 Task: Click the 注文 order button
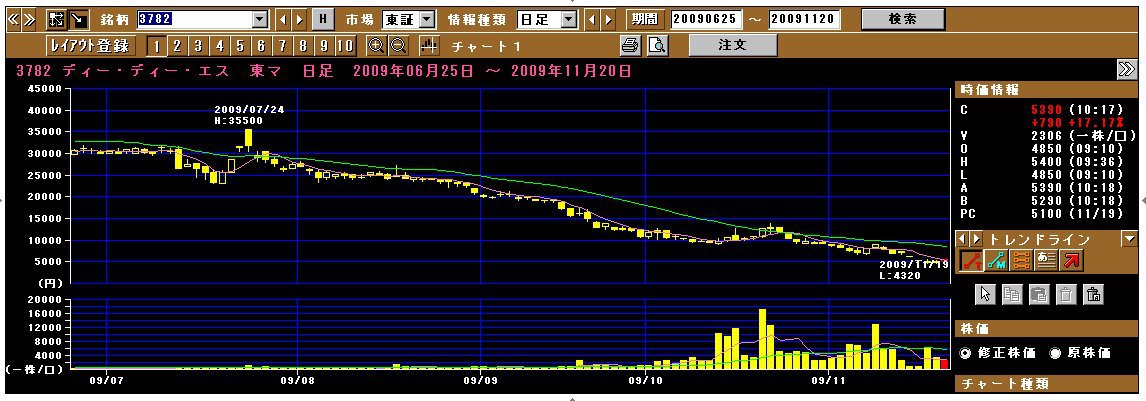coord(733,45)
